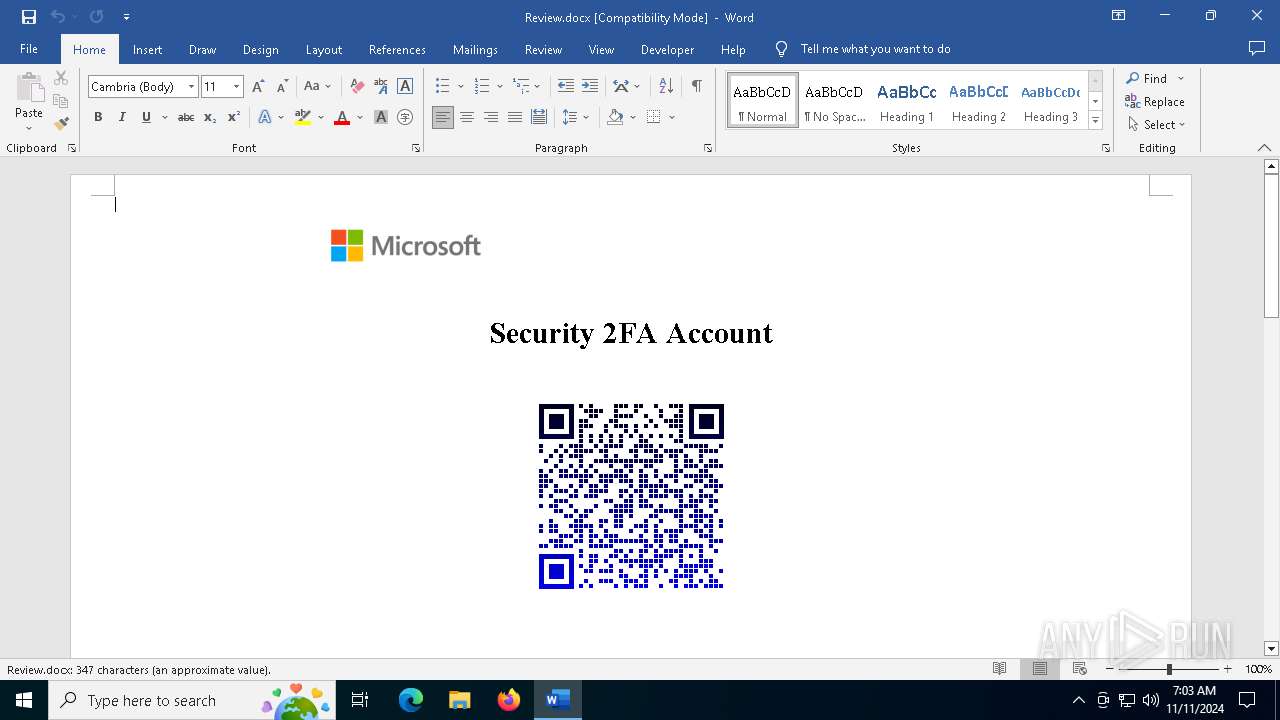Open File Explorer from the taskbar
This screenshot has width=1280, height=720.
point(460,700)
